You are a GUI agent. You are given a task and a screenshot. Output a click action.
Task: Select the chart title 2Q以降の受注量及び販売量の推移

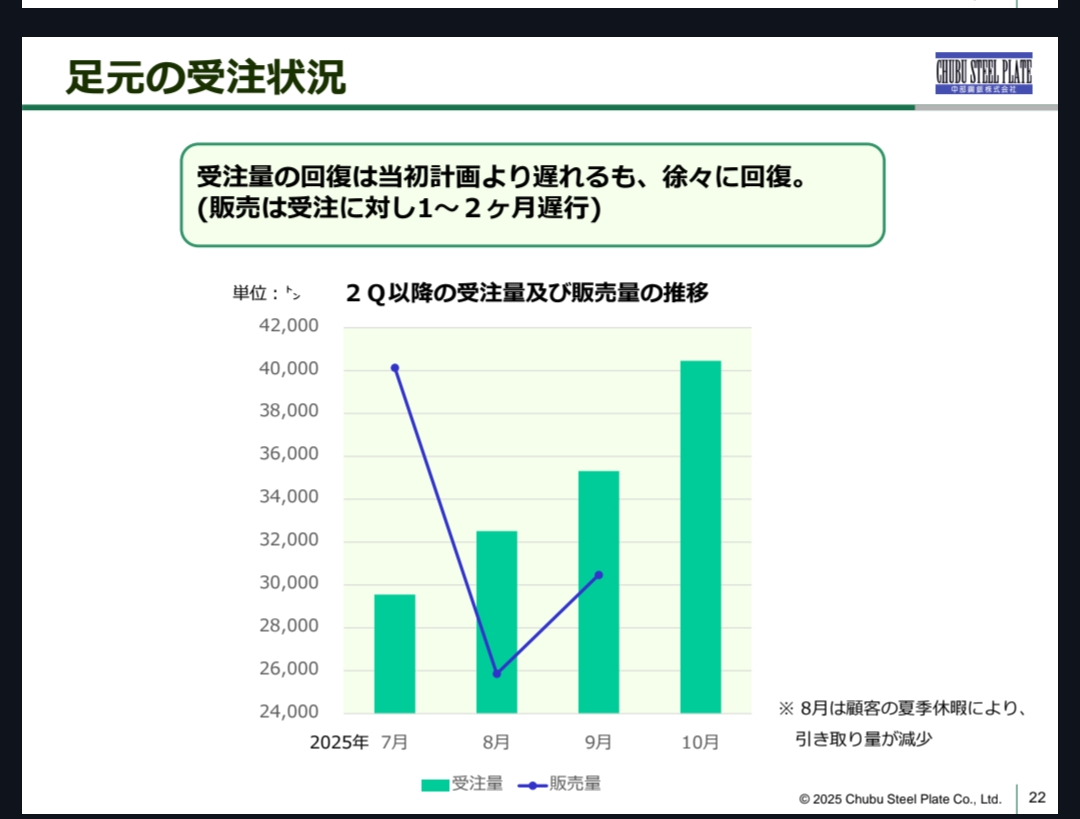pos(527,293)
